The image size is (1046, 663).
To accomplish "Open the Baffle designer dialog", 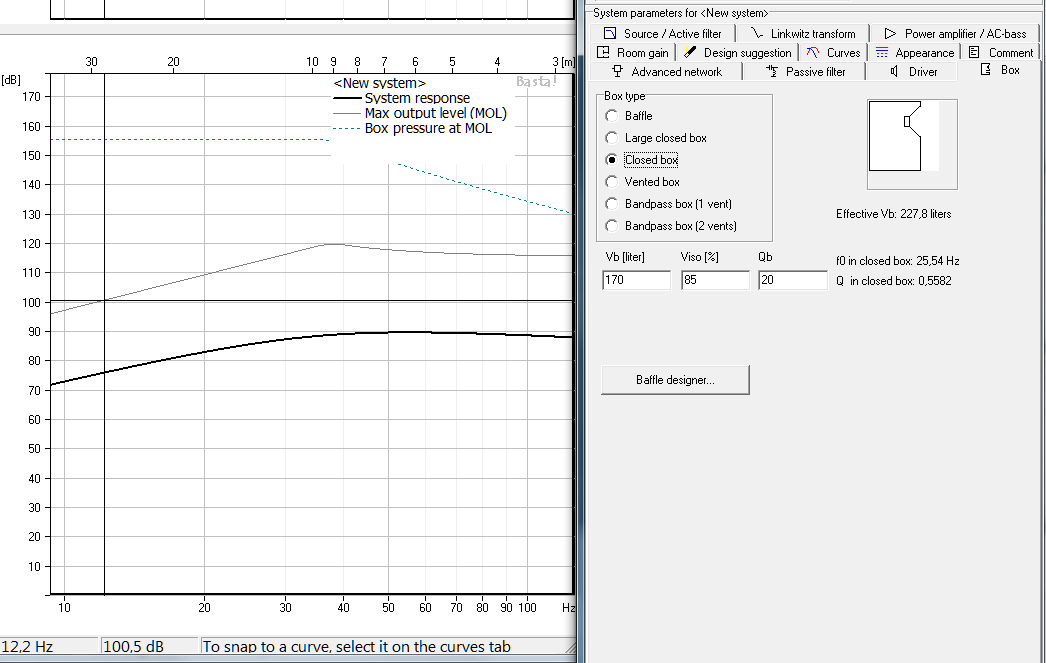I will [675, 380].
